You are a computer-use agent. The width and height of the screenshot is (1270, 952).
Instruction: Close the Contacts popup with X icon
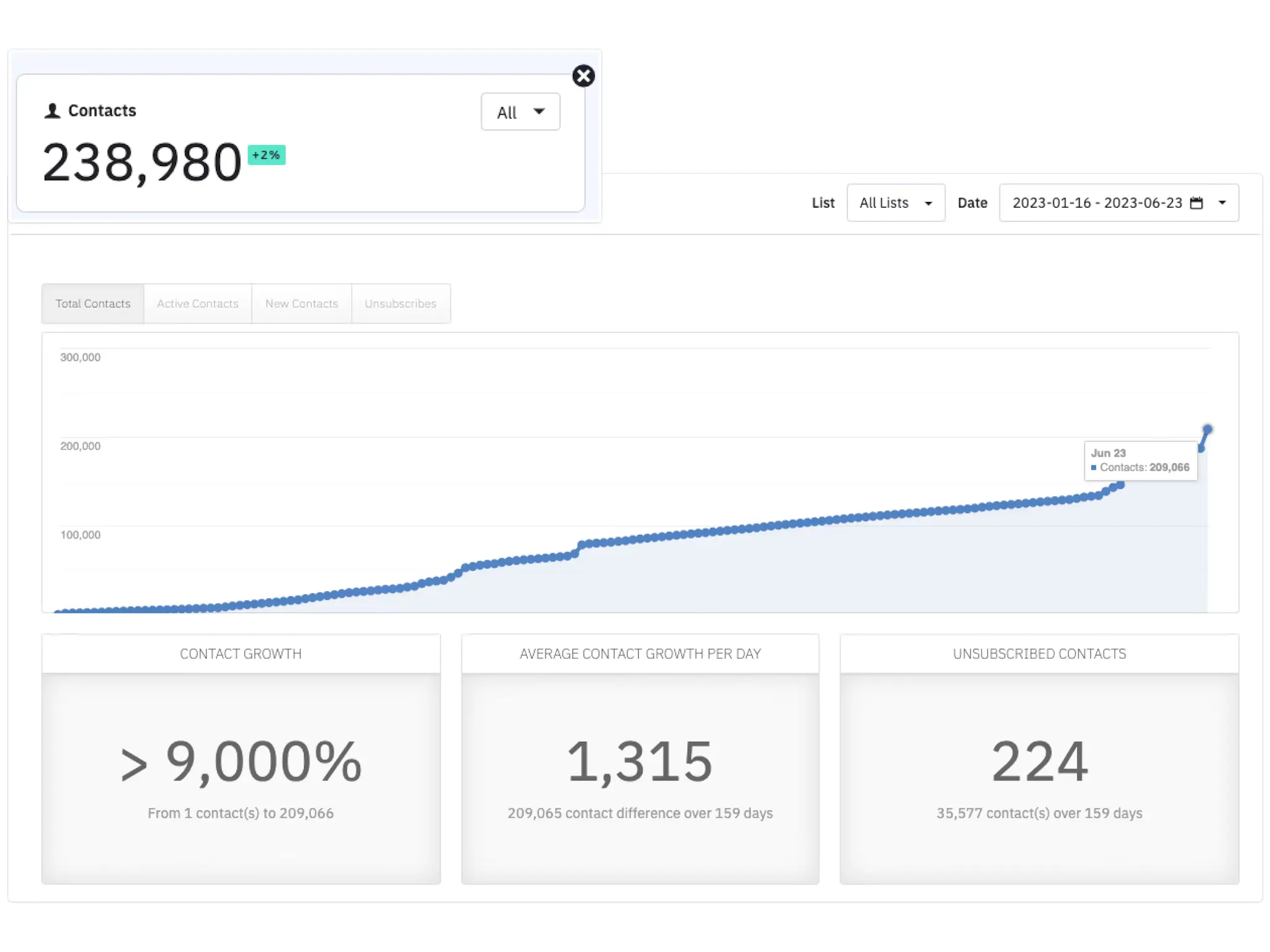[583, 76]
